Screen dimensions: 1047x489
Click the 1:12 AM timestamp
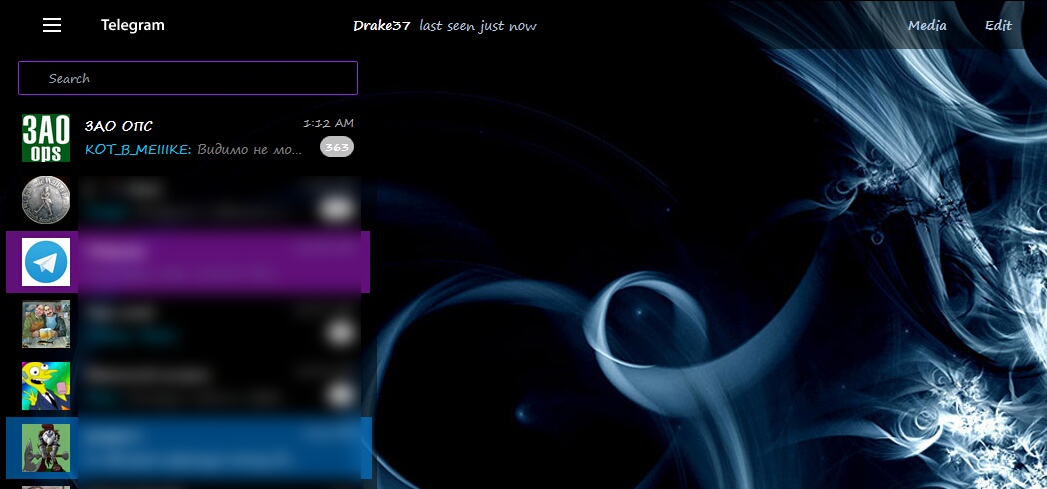click(329, 123)
